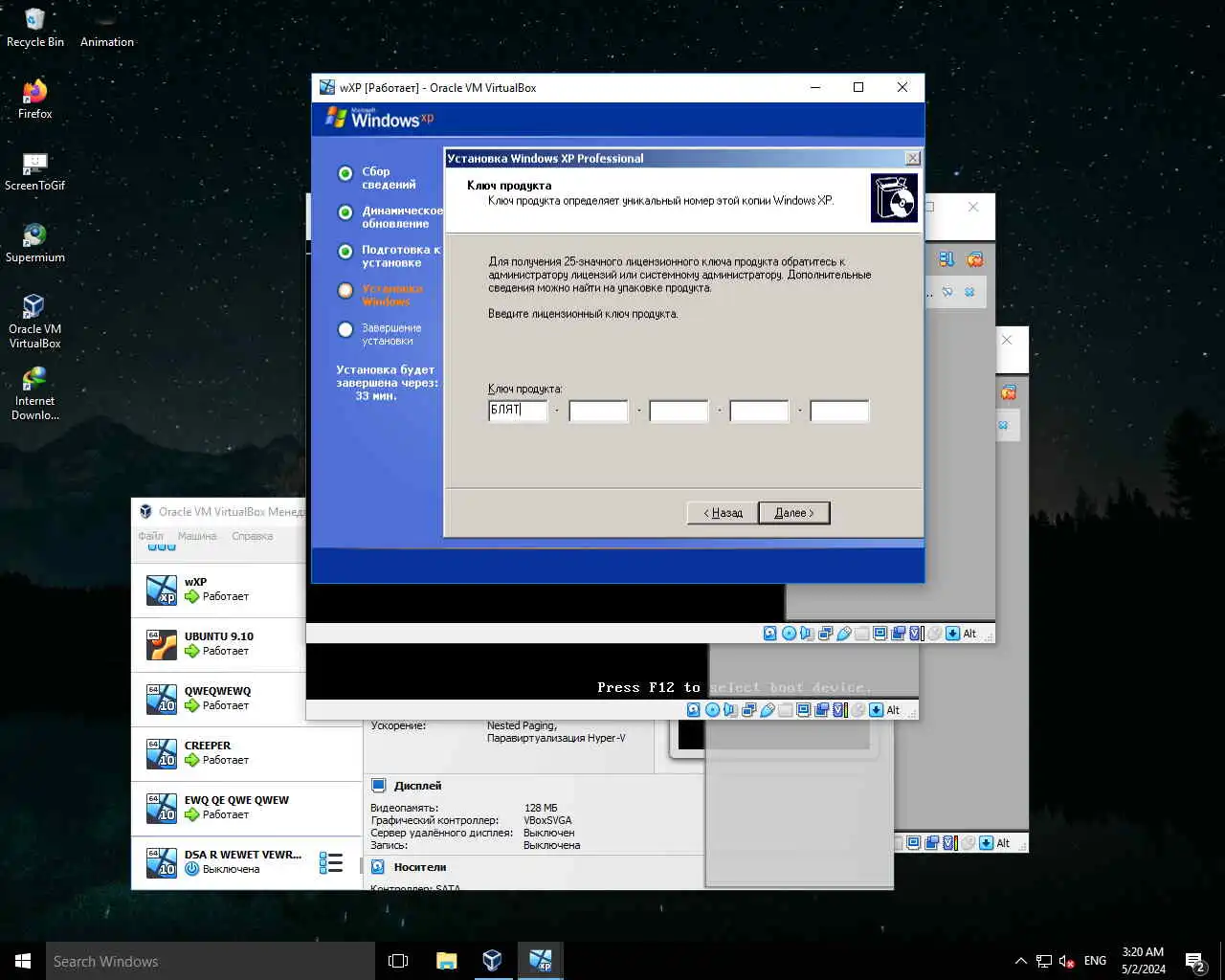Focus the fifth product key field
Image resolution: width=1225 pixels, height=980 pixels.
click(839, 411)
